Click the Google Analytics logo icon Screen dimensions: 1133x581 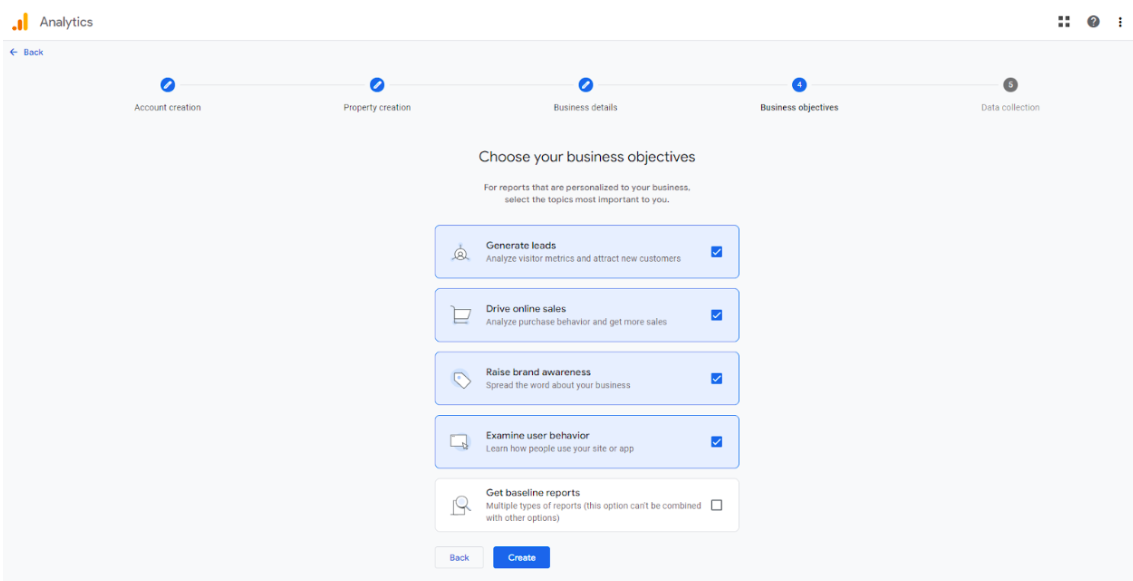tap(20, 21)
